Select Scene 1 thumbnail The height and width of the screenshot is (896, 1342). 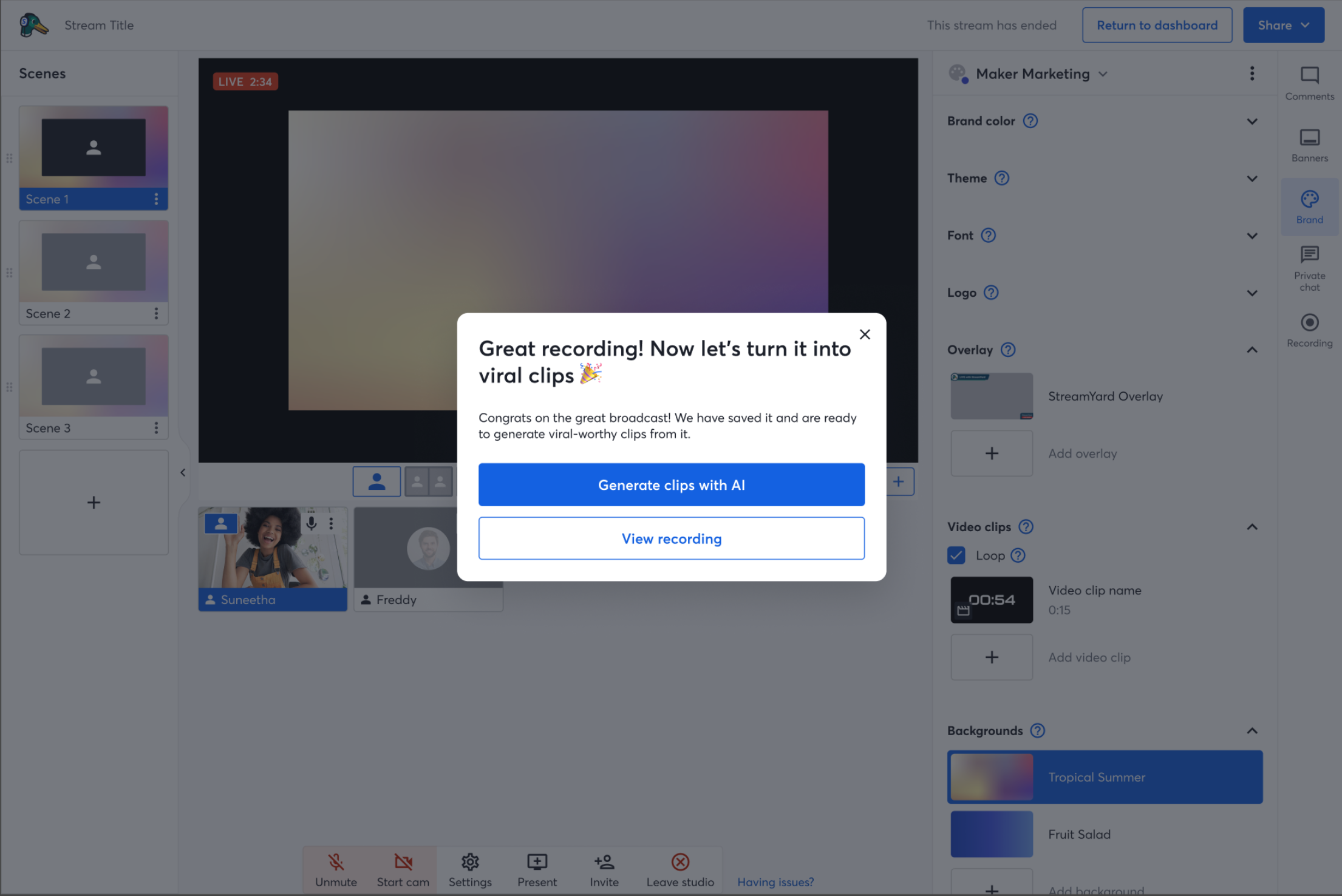point(94,148)
